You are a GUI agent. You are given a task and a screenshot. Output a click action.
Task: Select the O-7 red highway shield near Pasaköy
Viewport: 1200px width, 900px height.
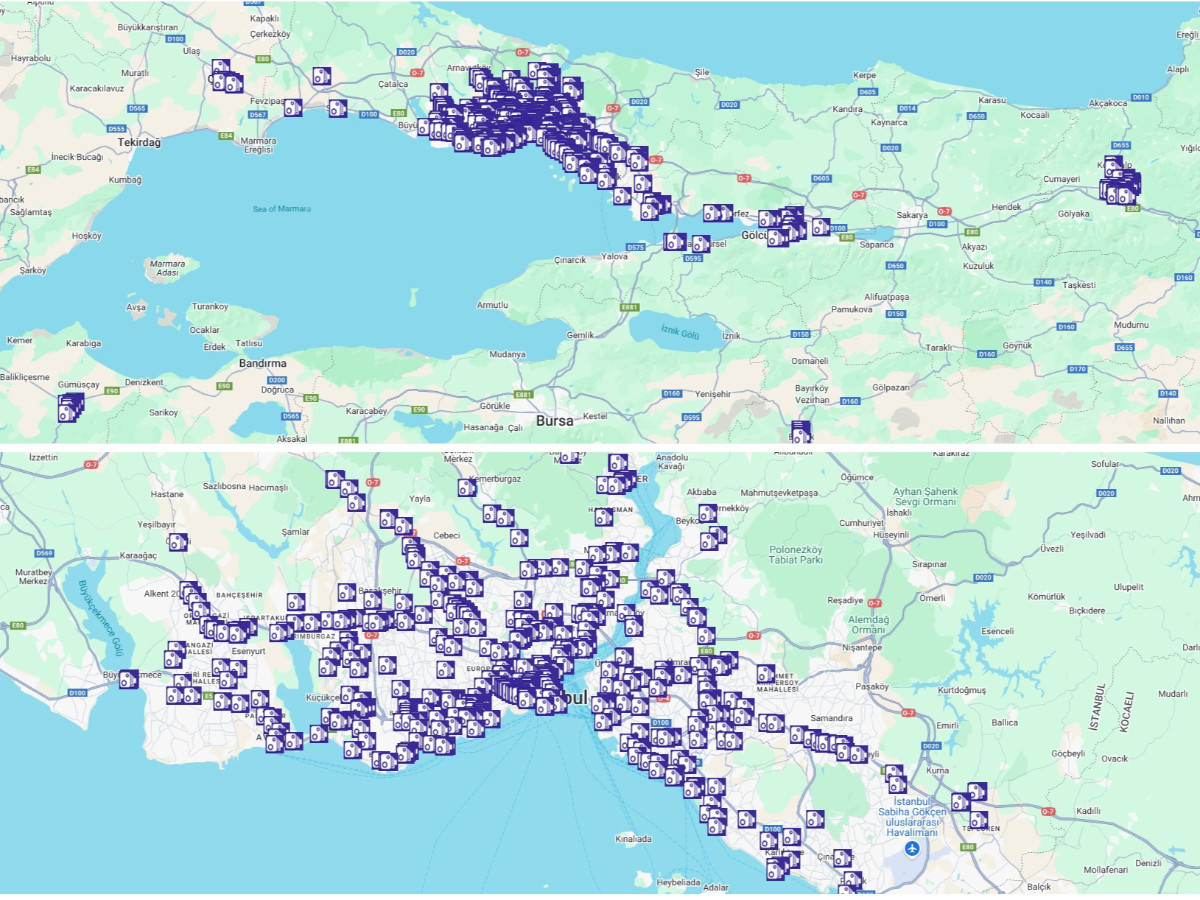908,712
